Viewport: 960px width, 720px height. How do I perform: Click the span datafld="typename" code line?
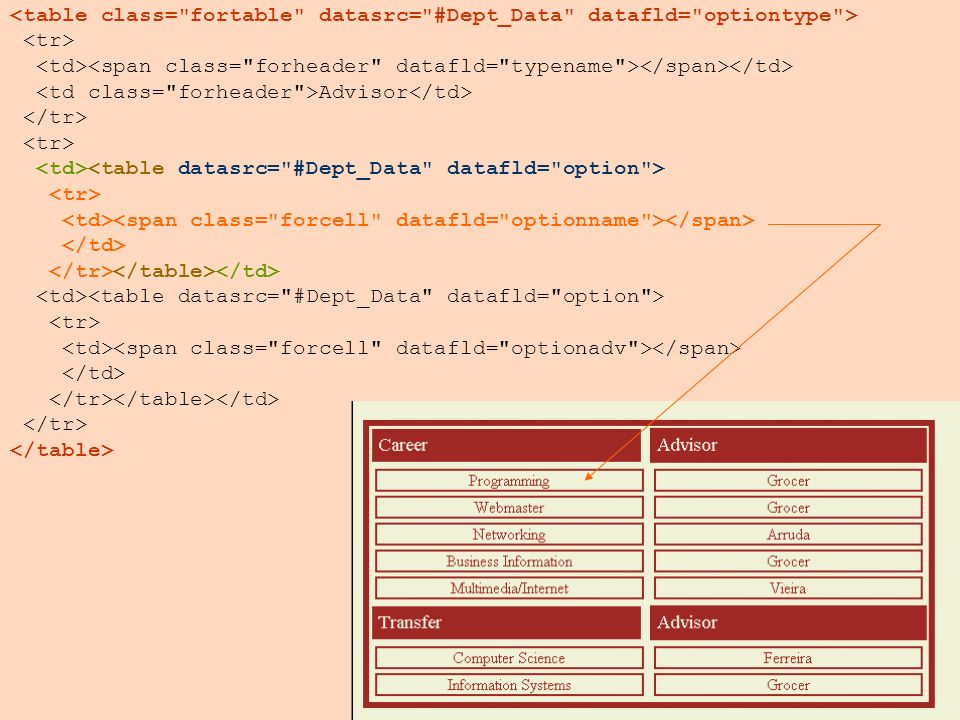(414, 66)
